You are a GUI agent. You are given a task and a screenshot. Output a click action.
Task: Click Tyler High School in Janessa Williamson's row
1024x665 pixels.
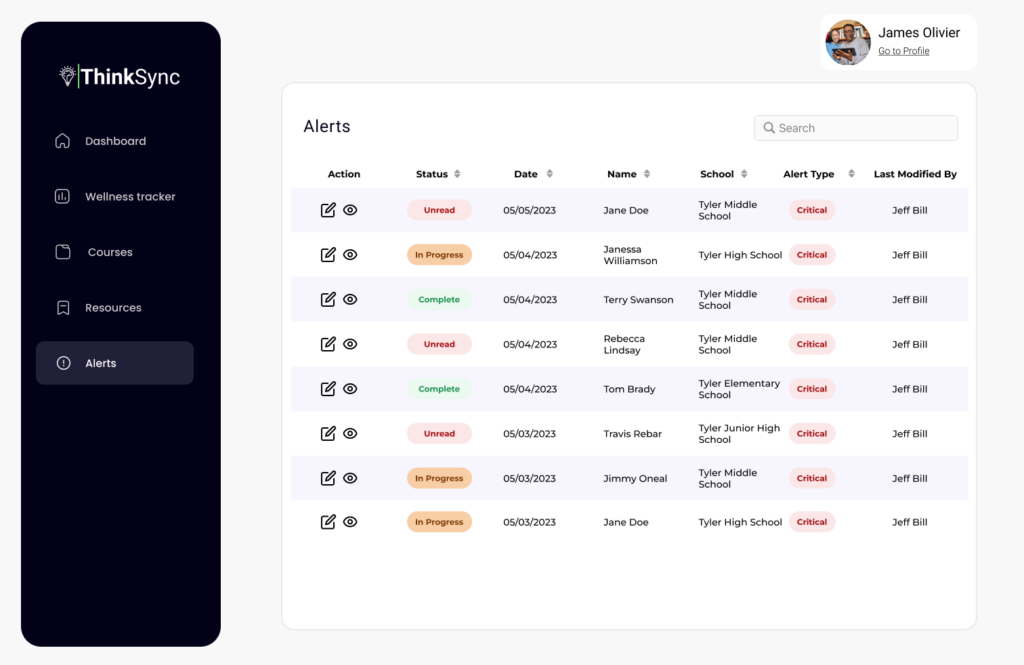coord(740,255)
